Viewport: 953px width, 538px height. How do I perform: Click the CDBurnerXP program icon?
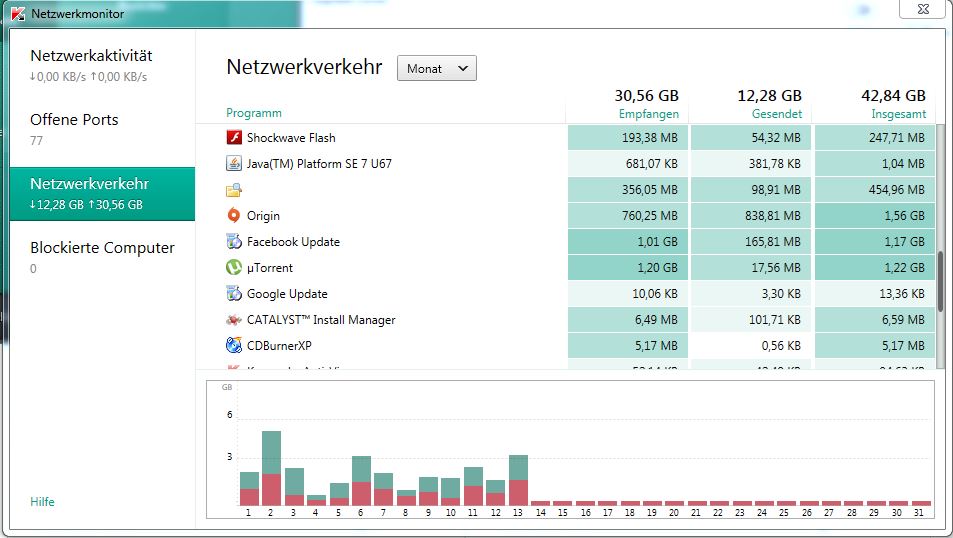pyautogui.click(x=234, y=345)
